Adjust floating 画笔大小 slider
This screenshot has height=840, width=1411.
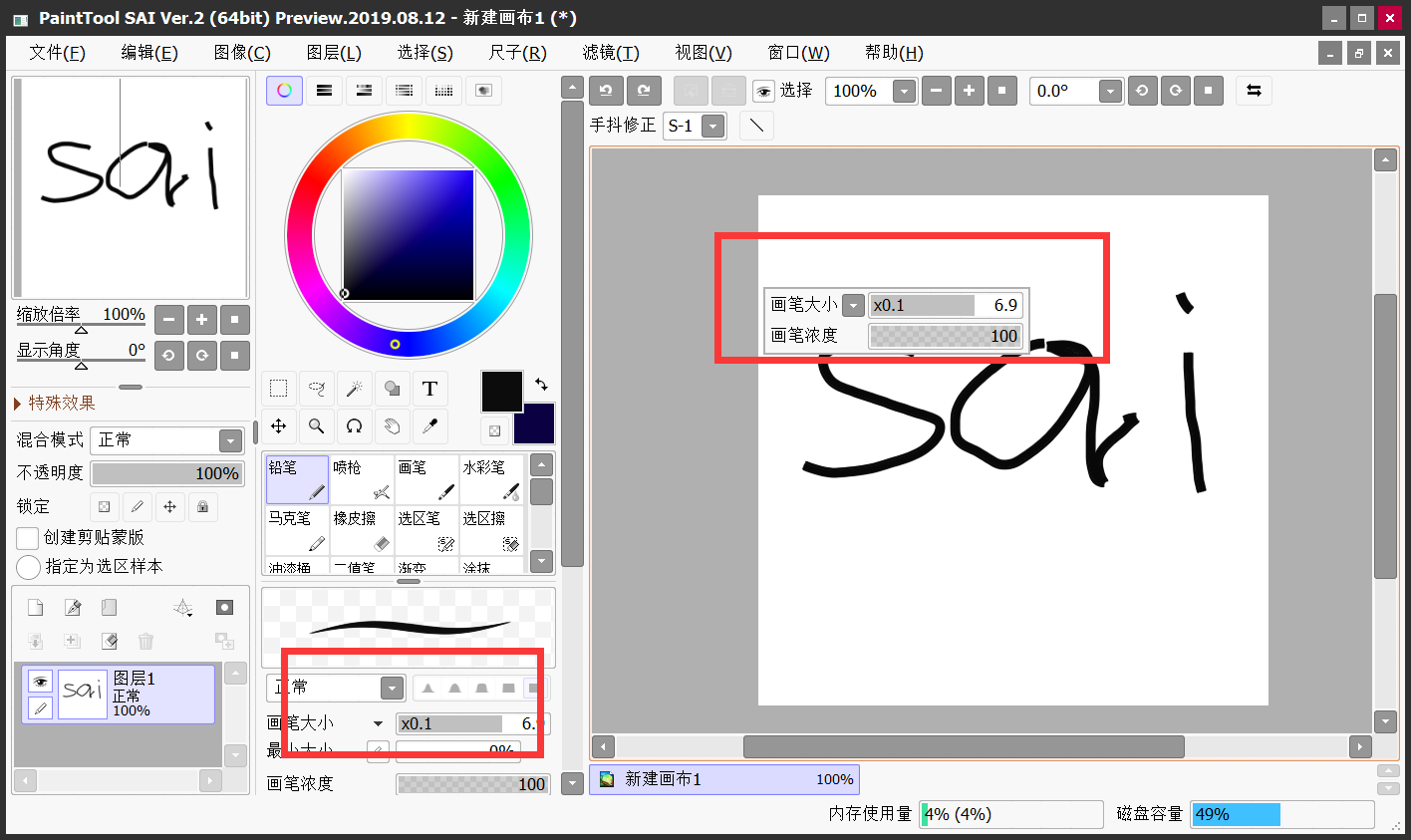click(x=946, y=305)
